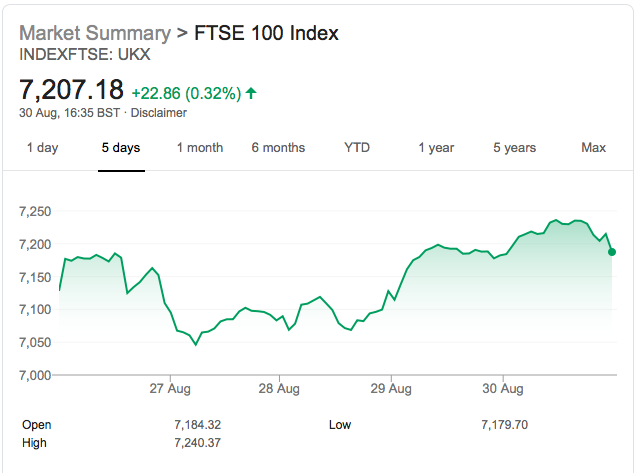This screenshot has height=473, width=635.
Task: Select the Max range tab
Action: tap(593, 147)
